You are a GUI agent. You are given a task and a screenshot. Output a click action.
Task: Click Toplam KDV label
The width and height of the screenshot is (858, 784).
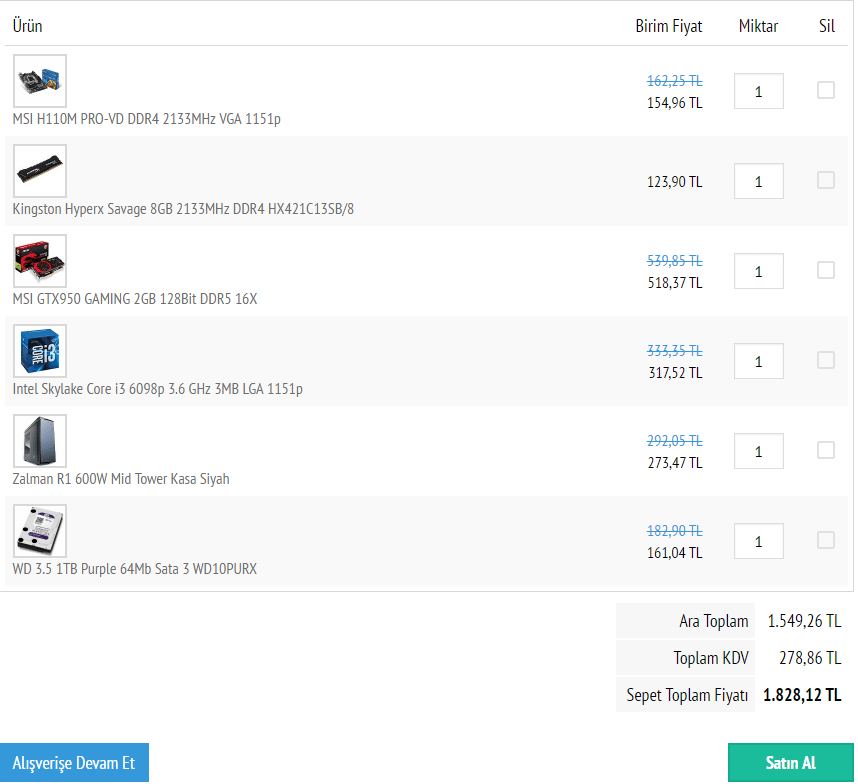pos(711,658)
